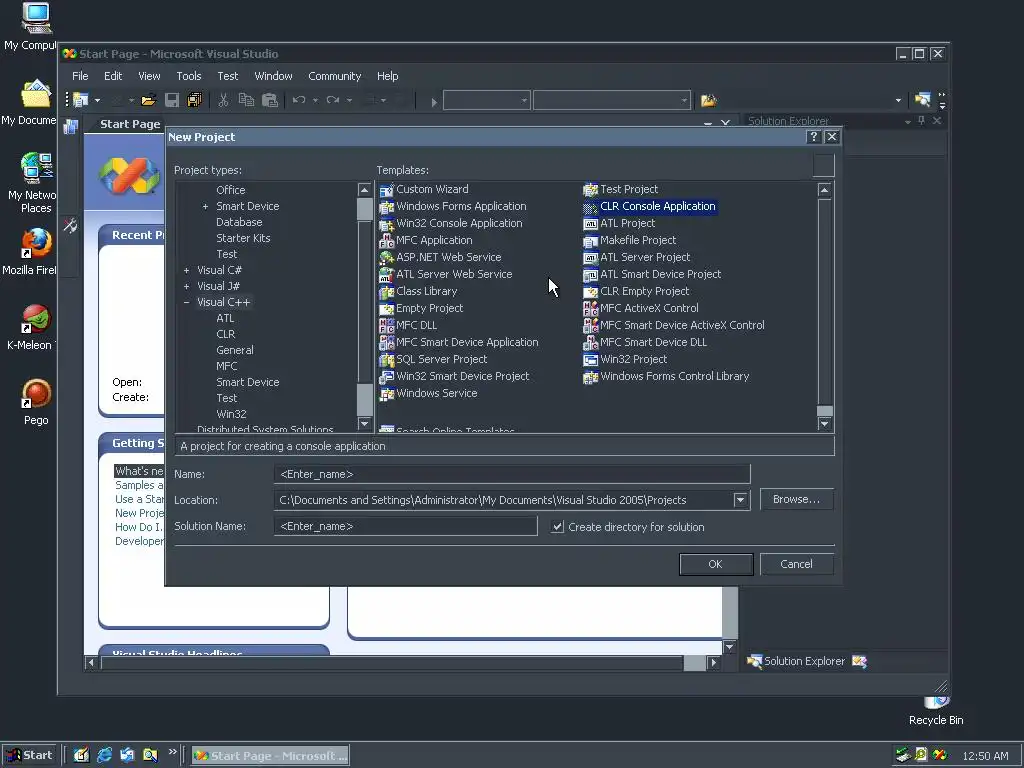Image resolution: width=1024 pixels, height=768 pixels.
Task: Click the New Project toolbar icon
Action: click(81, 100)
